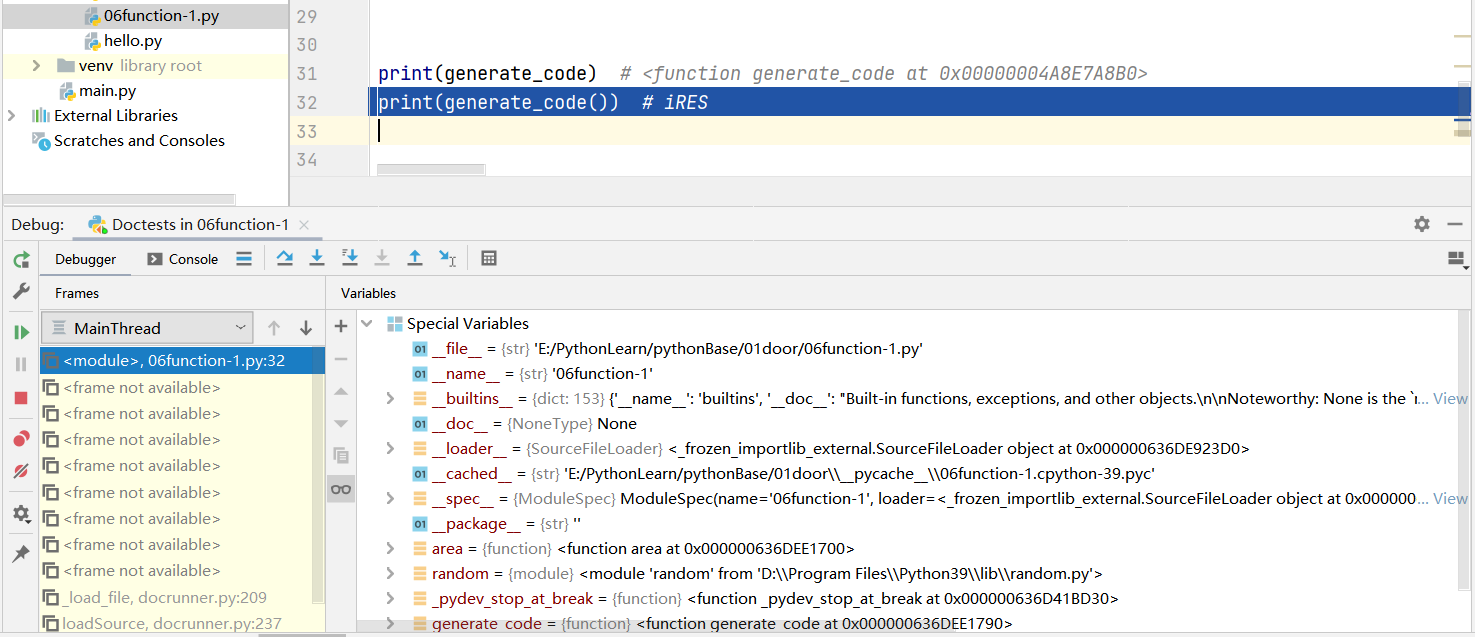
Task: Select the __package__ variable row
Action: point(497,524)
